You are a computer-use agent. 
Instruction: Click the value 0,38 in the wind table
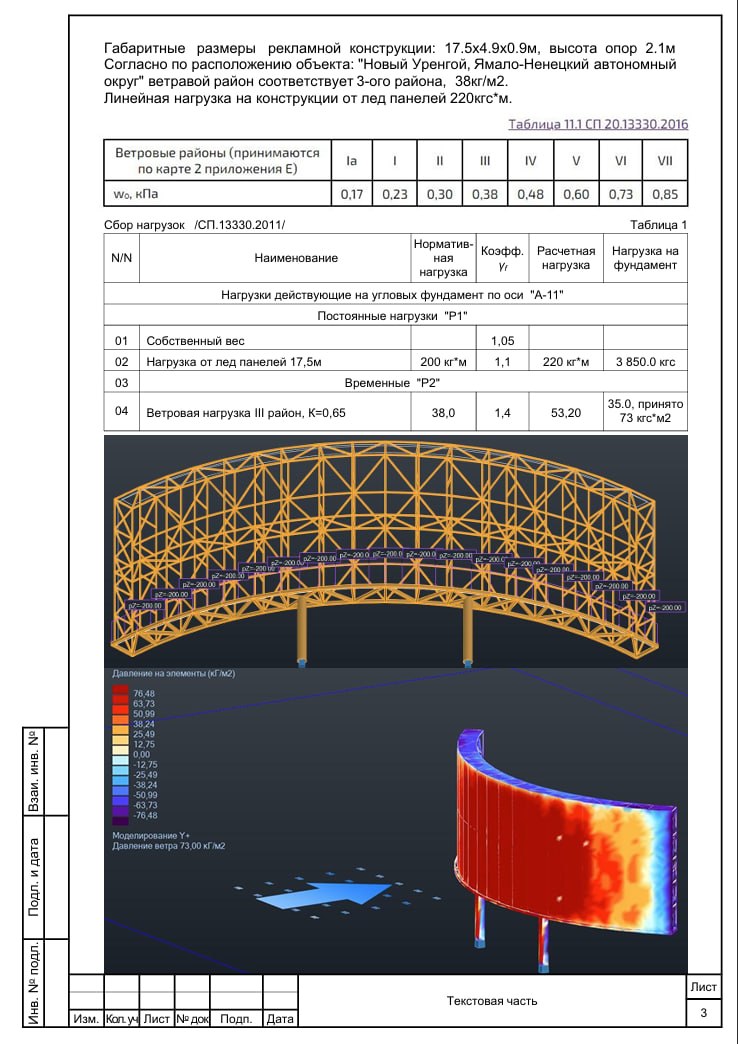(x=485, y=194)
